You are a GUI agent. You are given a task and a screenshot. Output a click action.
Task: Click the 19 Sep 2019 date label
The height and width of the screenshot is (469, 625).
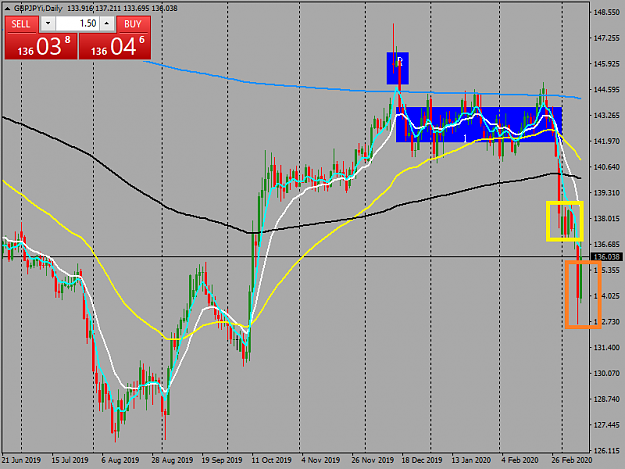pos(222,460)
